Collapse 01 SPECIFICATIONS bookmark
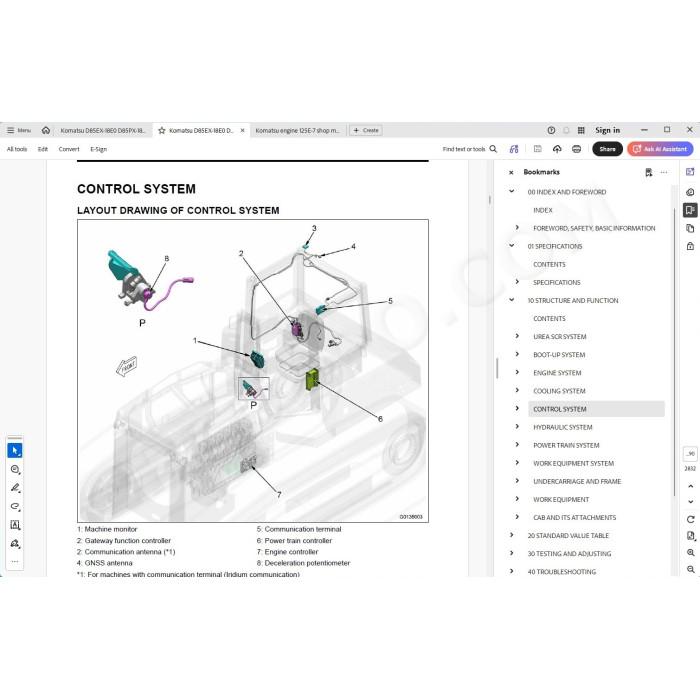 pyautogui.click(x=512, y=246)
